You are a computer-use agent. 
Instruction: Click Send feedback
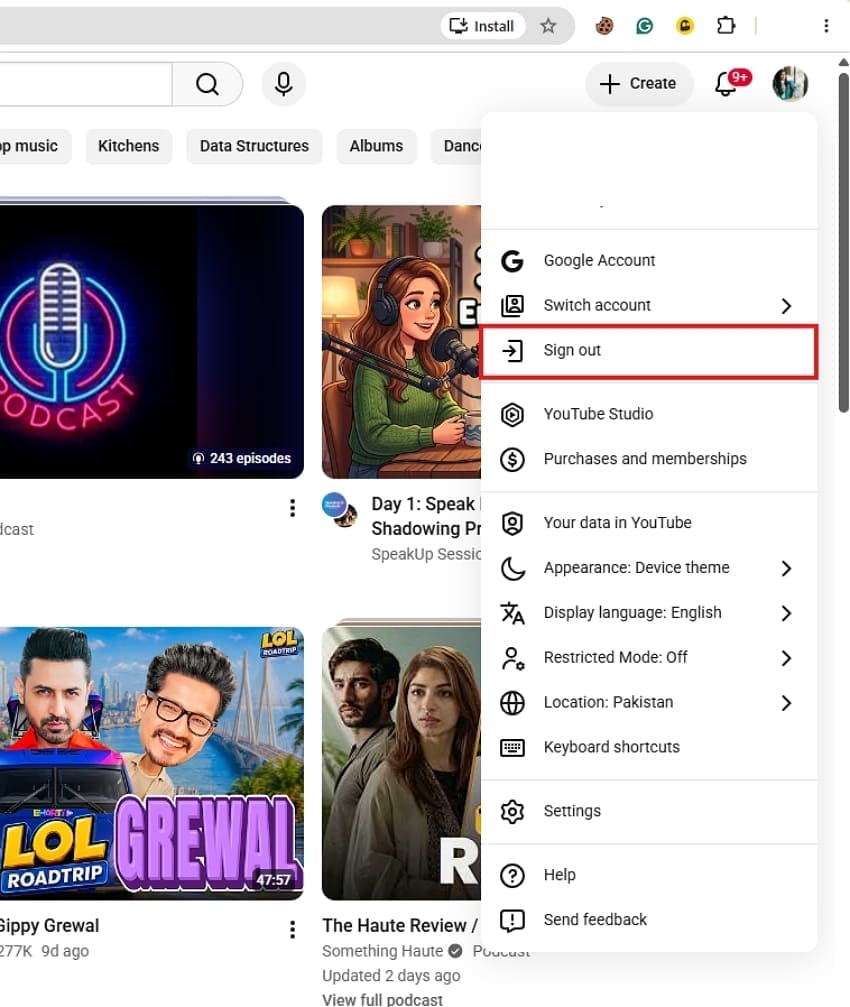coord(649,920)
